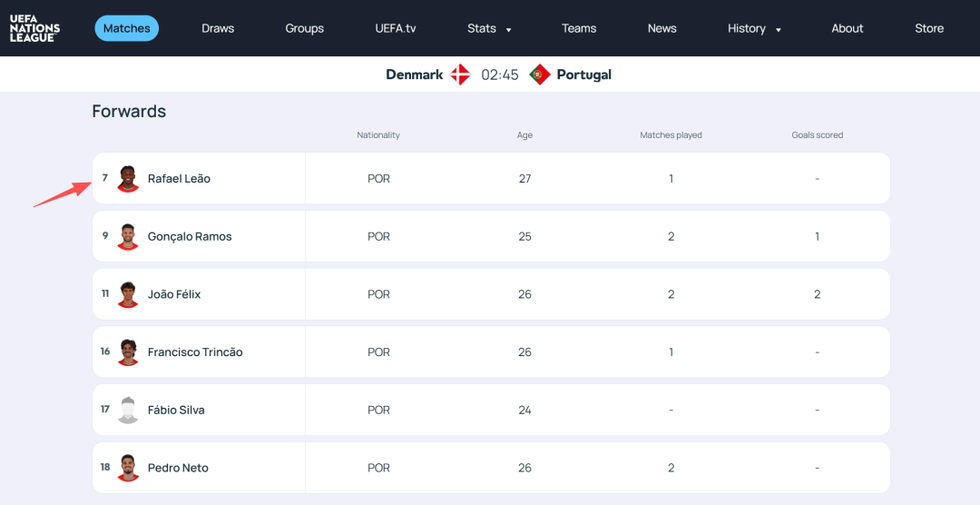Screen dimensions: 980x505
Task: Open UEFA.tv from navigation
Action: point(396,28)
